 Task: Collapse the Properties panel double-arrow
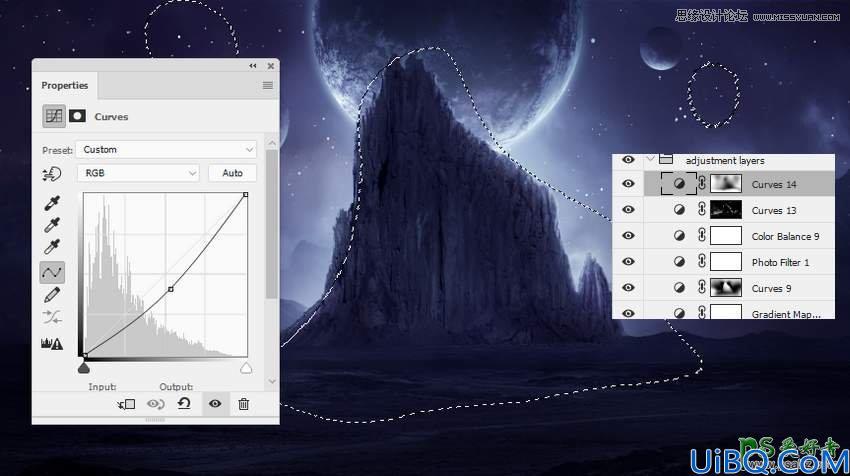point(253,66)
